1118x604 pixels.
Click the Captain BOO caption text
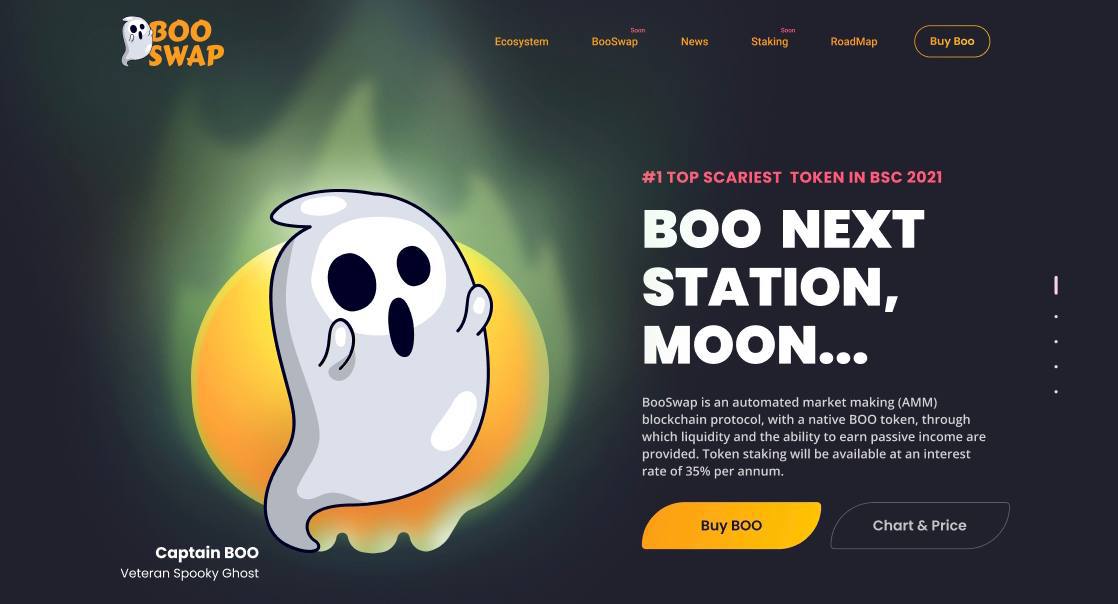207,553
